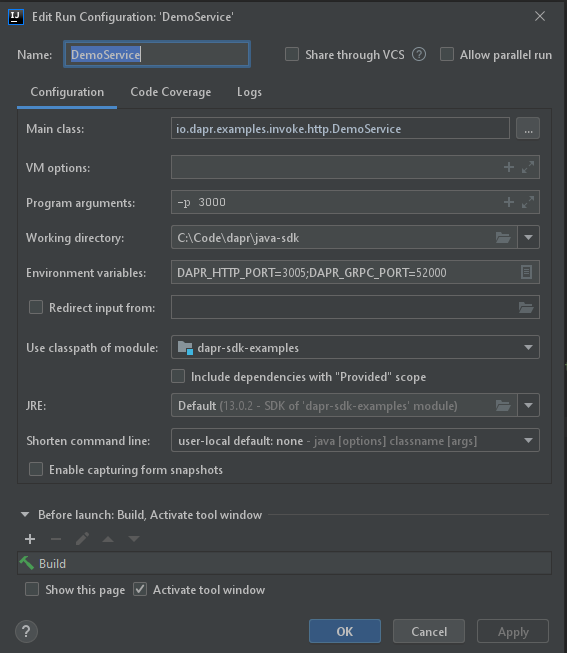Add a new before launch task
567x653 pixels.
coord(30,539)
